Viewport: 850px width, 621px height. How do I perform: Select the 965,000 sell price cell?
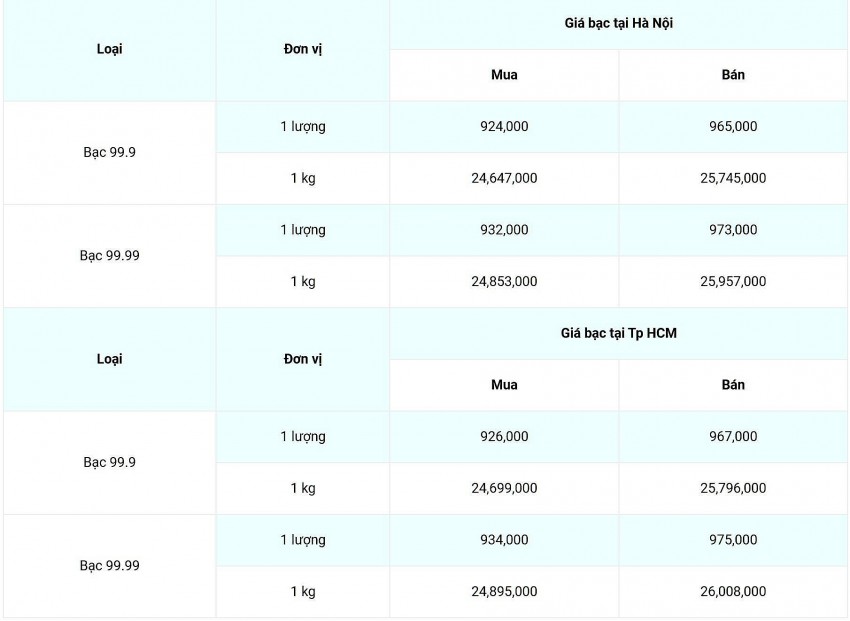tap(733, 127)
